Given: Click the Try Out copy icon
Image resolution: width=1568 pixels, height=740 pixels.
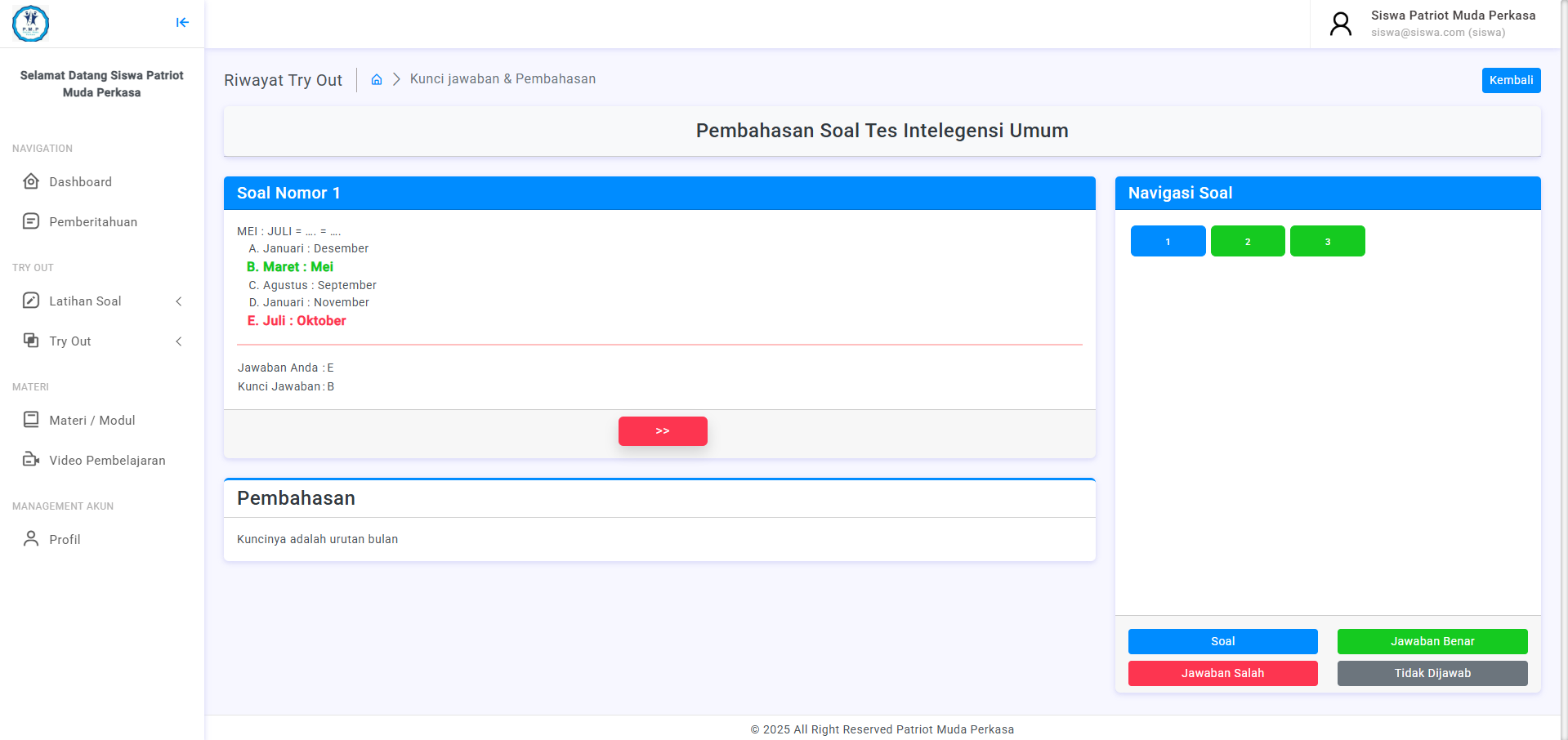Looking at the screenshot, I should [x=31, y=341].
